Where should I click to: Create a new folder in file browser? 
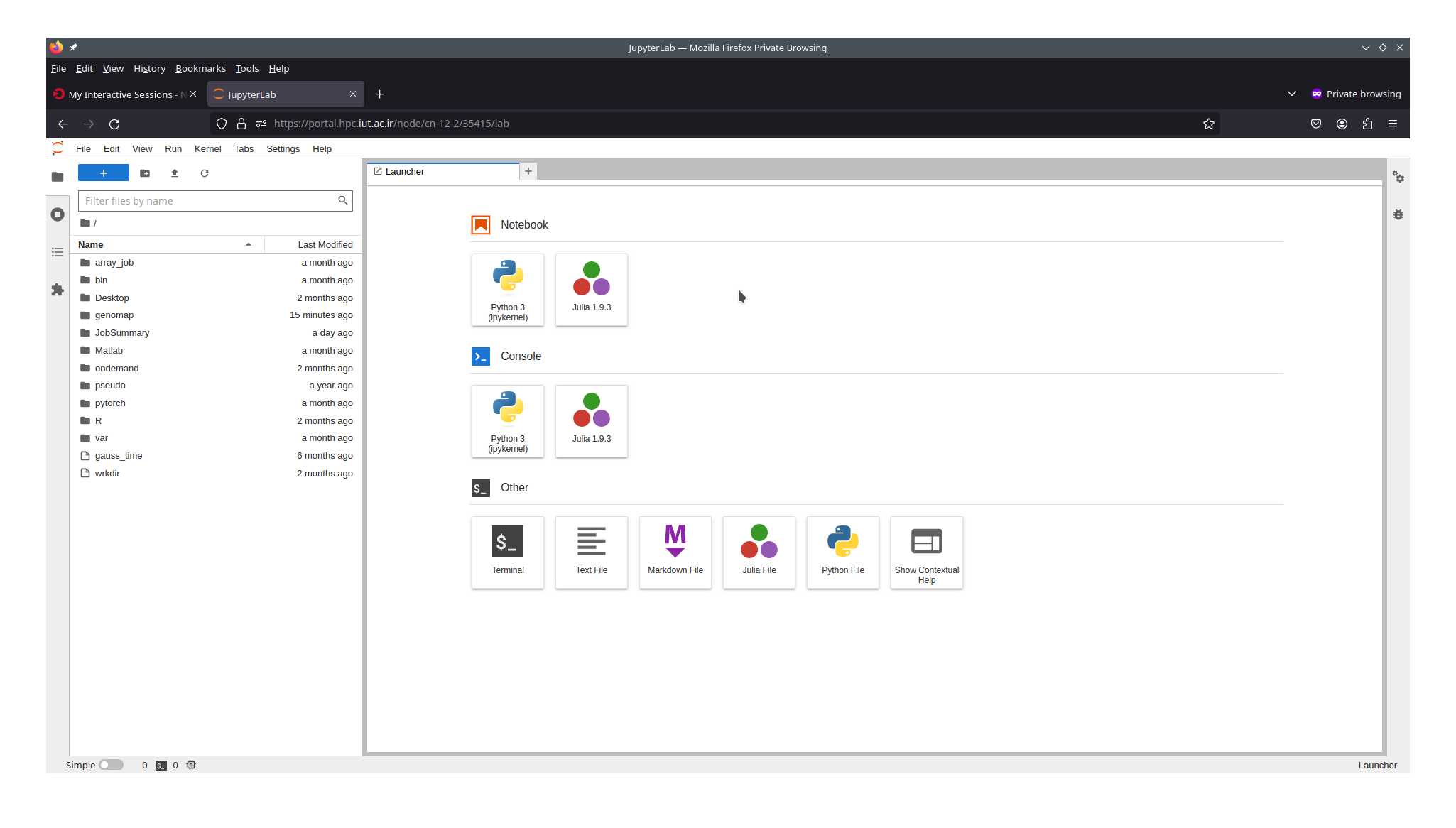pos(145,173)
